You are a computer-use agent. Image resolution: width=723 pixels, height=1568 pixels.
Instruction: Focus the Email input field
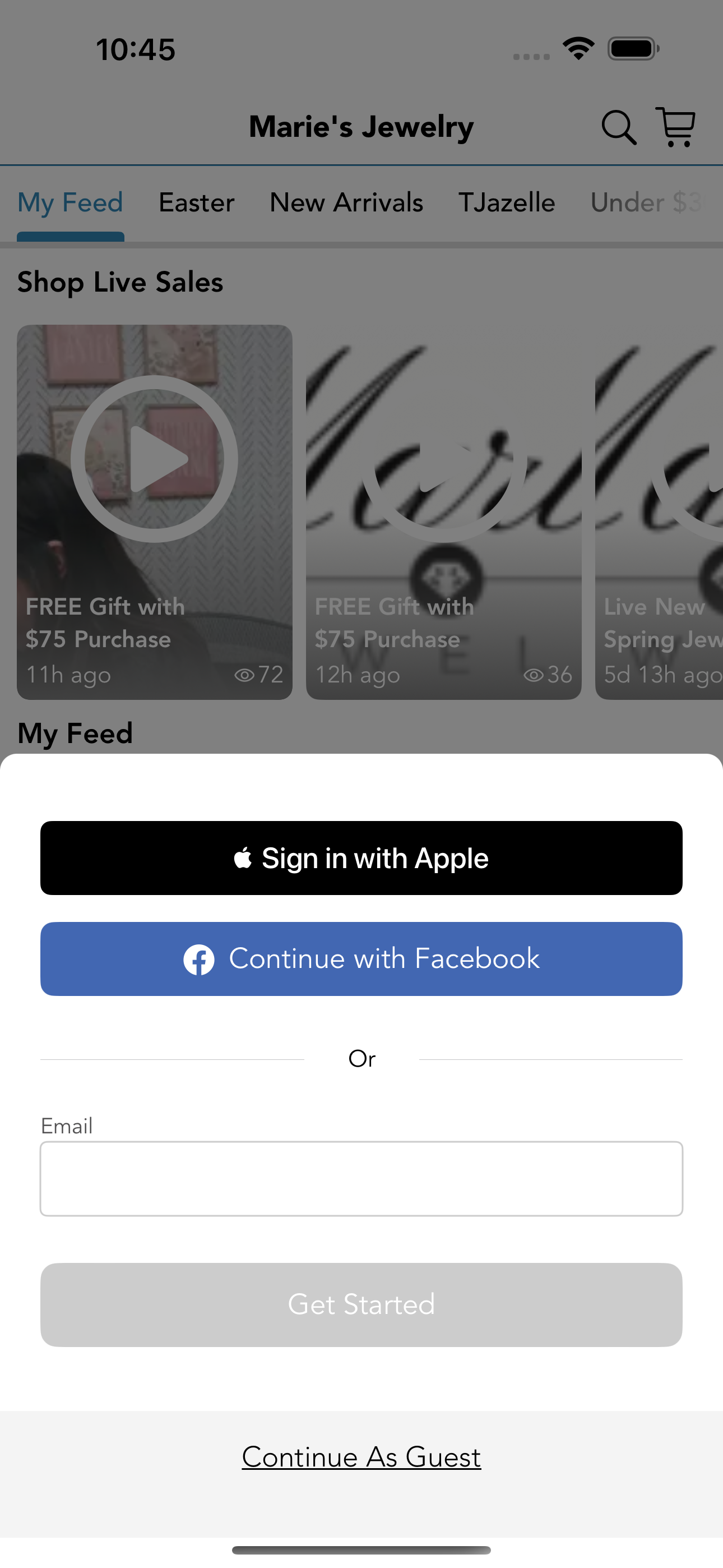coord(361,1178)
